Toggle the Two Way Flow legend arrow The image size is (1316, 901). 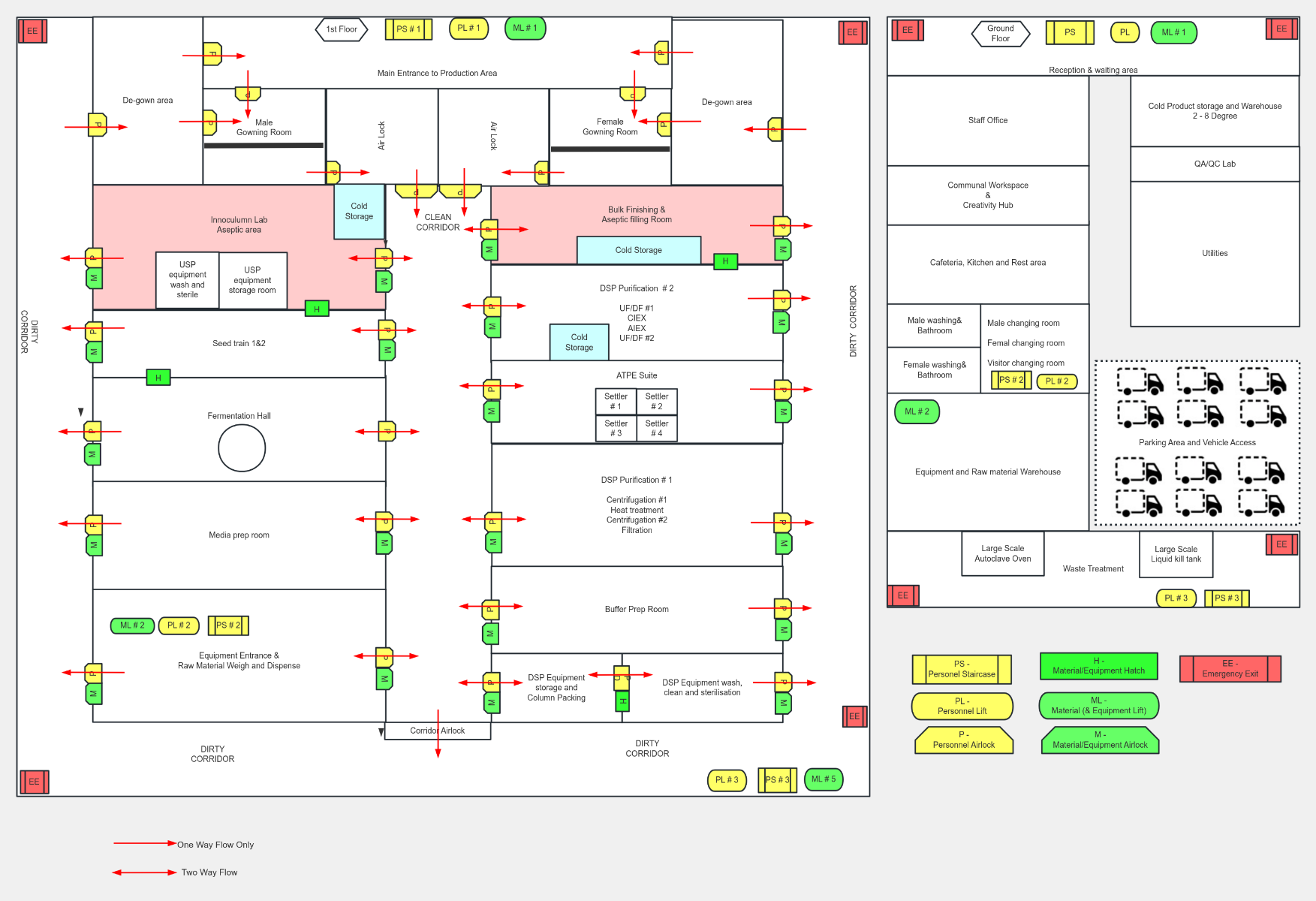[143, 872]
